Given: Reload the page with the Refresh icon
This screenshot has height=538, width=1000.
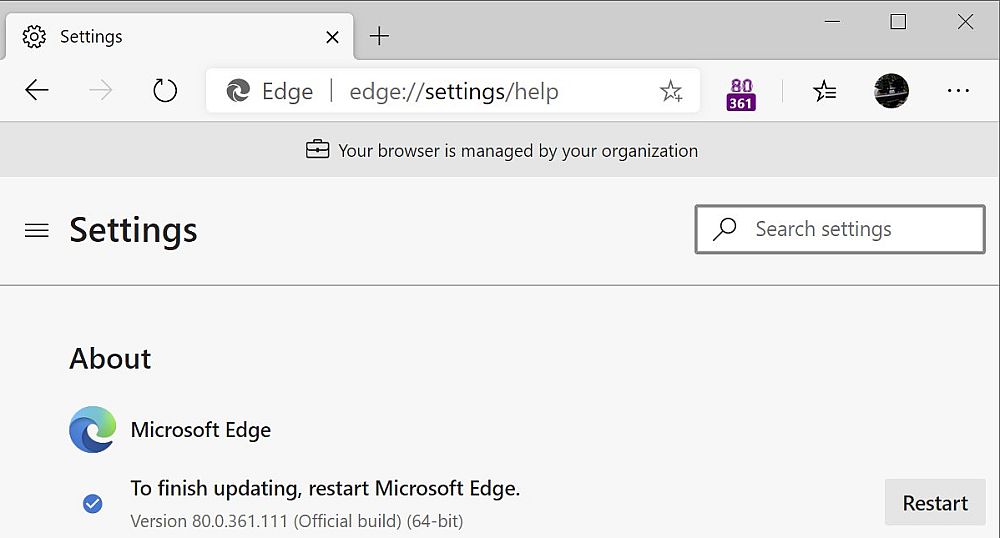Looking at the screenshot, I should tap(165, 91).
